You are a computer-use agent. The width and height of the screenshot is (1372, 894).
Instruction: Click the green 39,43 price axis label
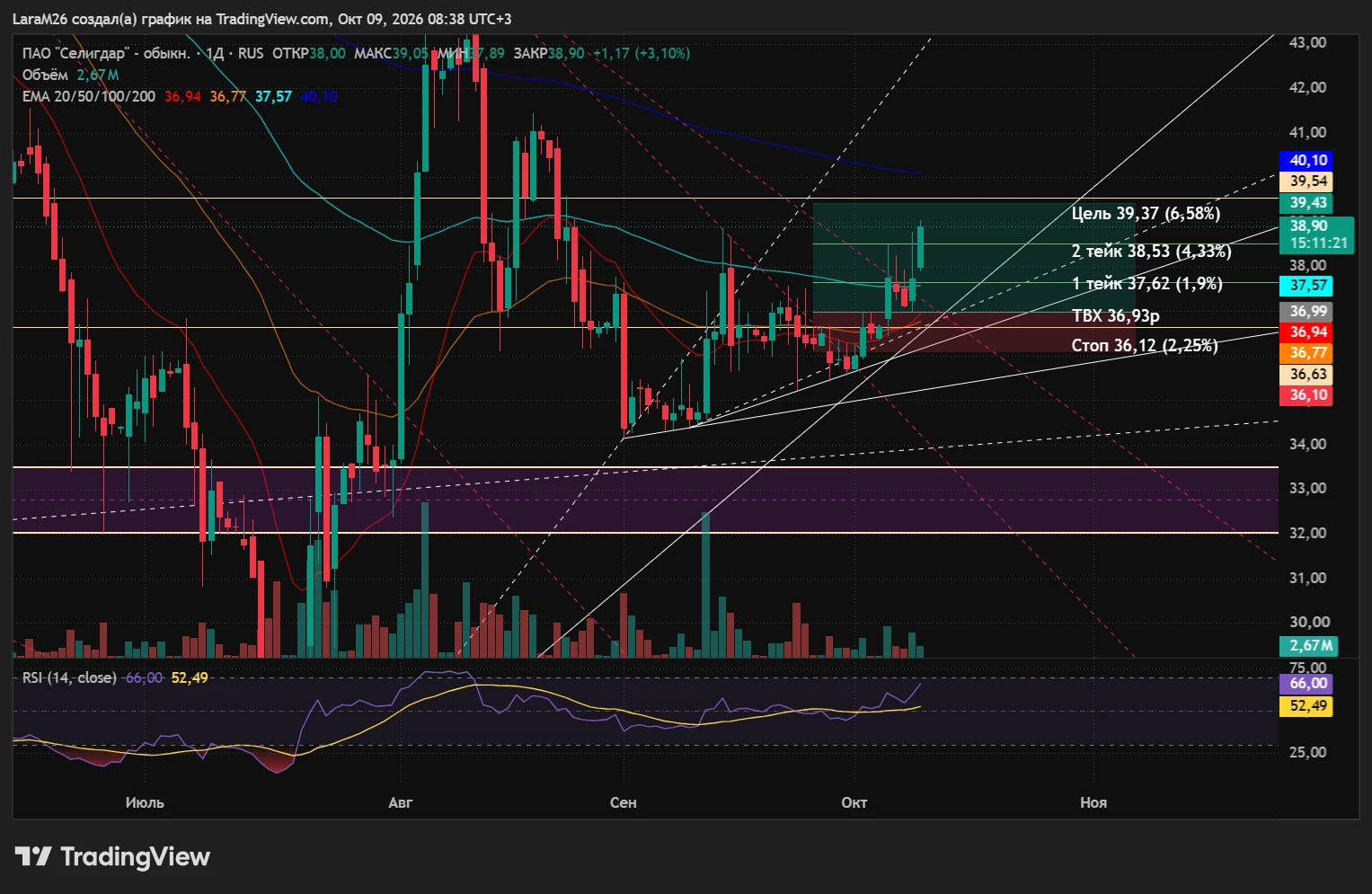point(1307,203)
